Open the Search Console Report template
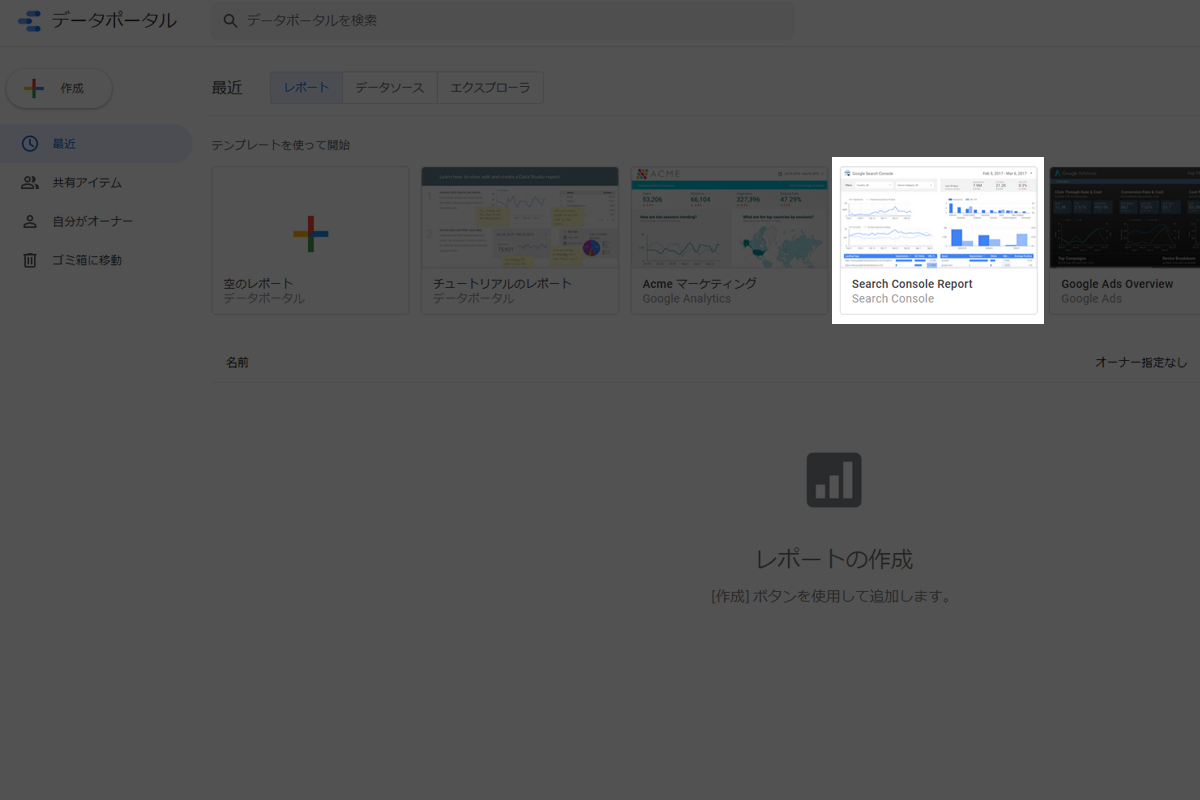The width and height of the screenshot is (1200, 800). pos(938,240)
